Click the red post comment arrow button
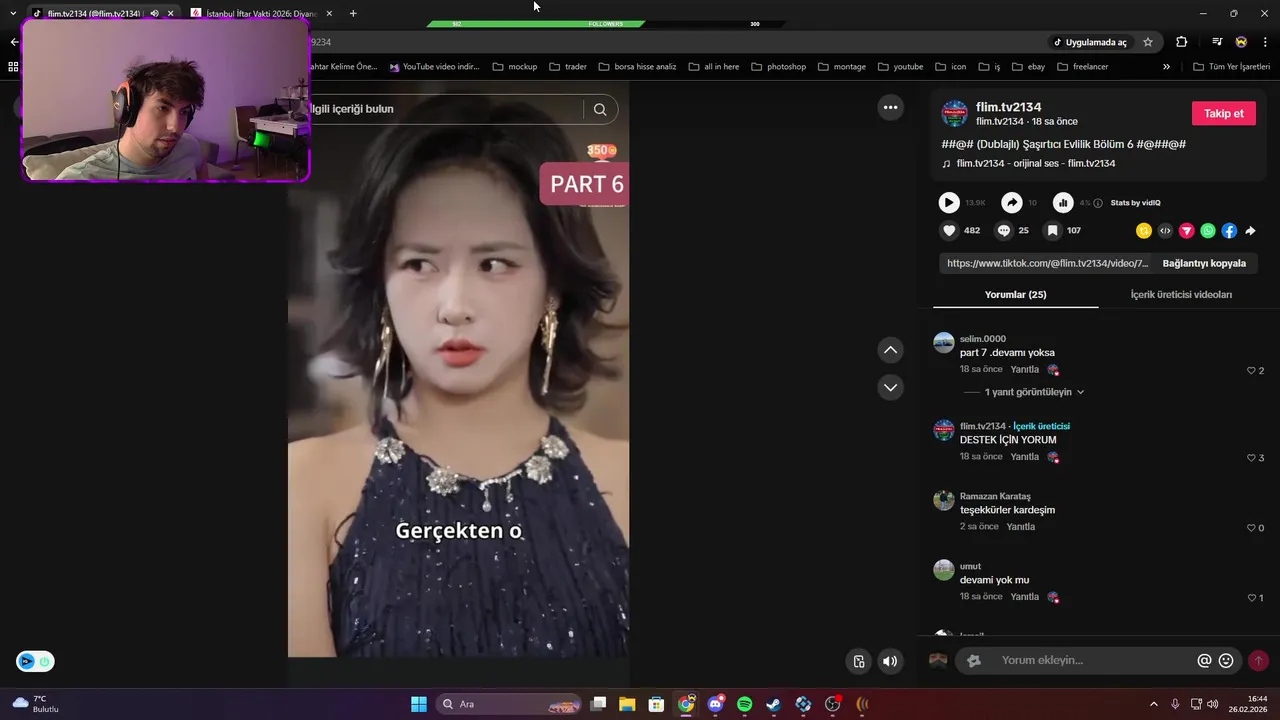The width and height of the screenshot is (1280, 720). [1258, 660]
